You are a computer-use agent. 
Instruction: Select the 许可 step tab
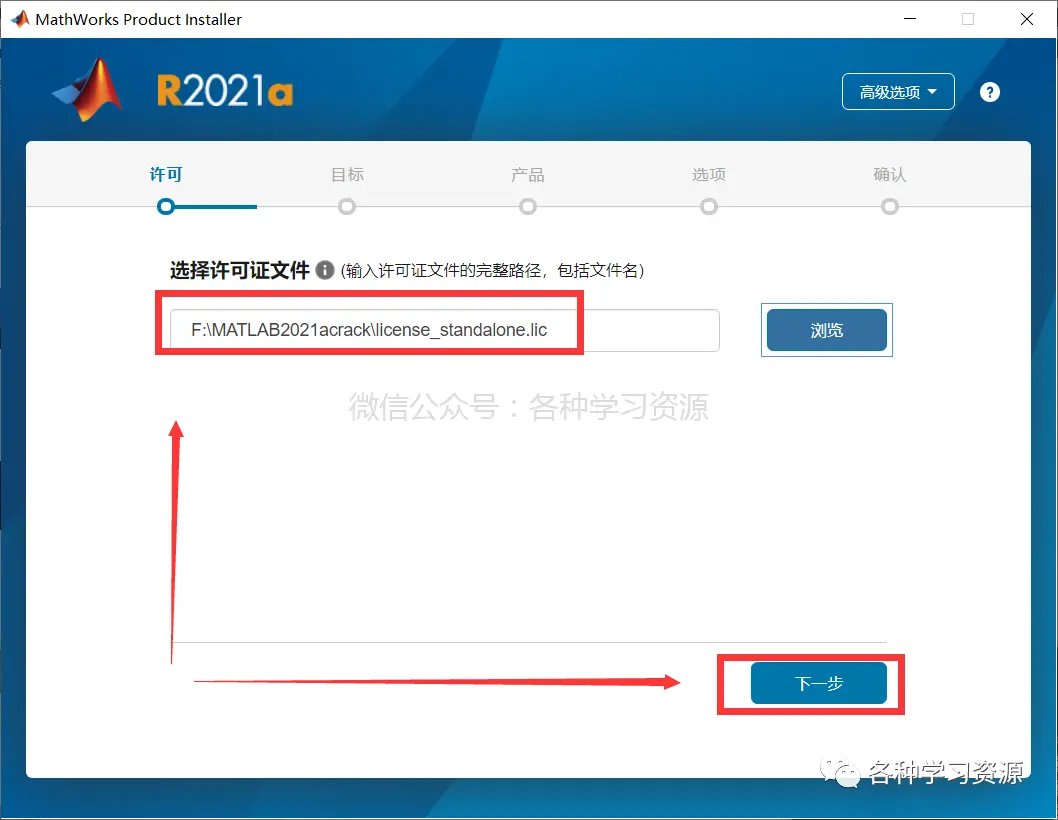[x=165, y=175]
